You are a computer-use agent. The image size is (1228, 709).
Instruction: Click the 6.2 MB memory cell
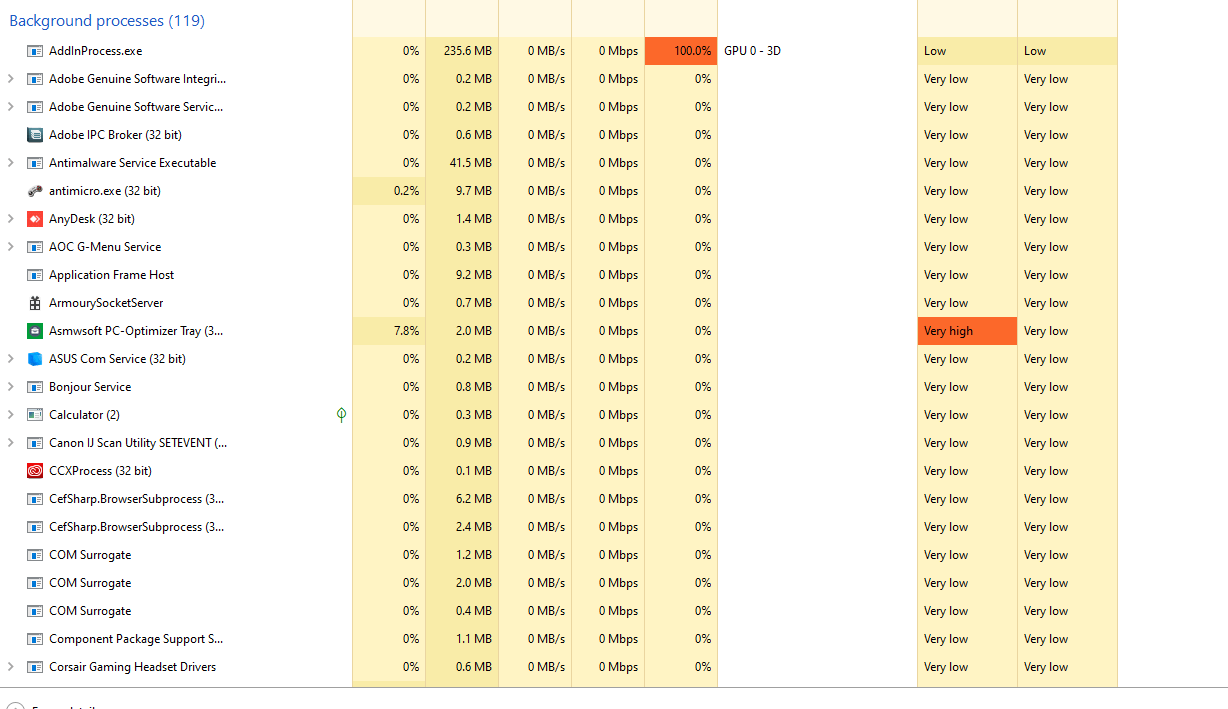coord(462,499)
